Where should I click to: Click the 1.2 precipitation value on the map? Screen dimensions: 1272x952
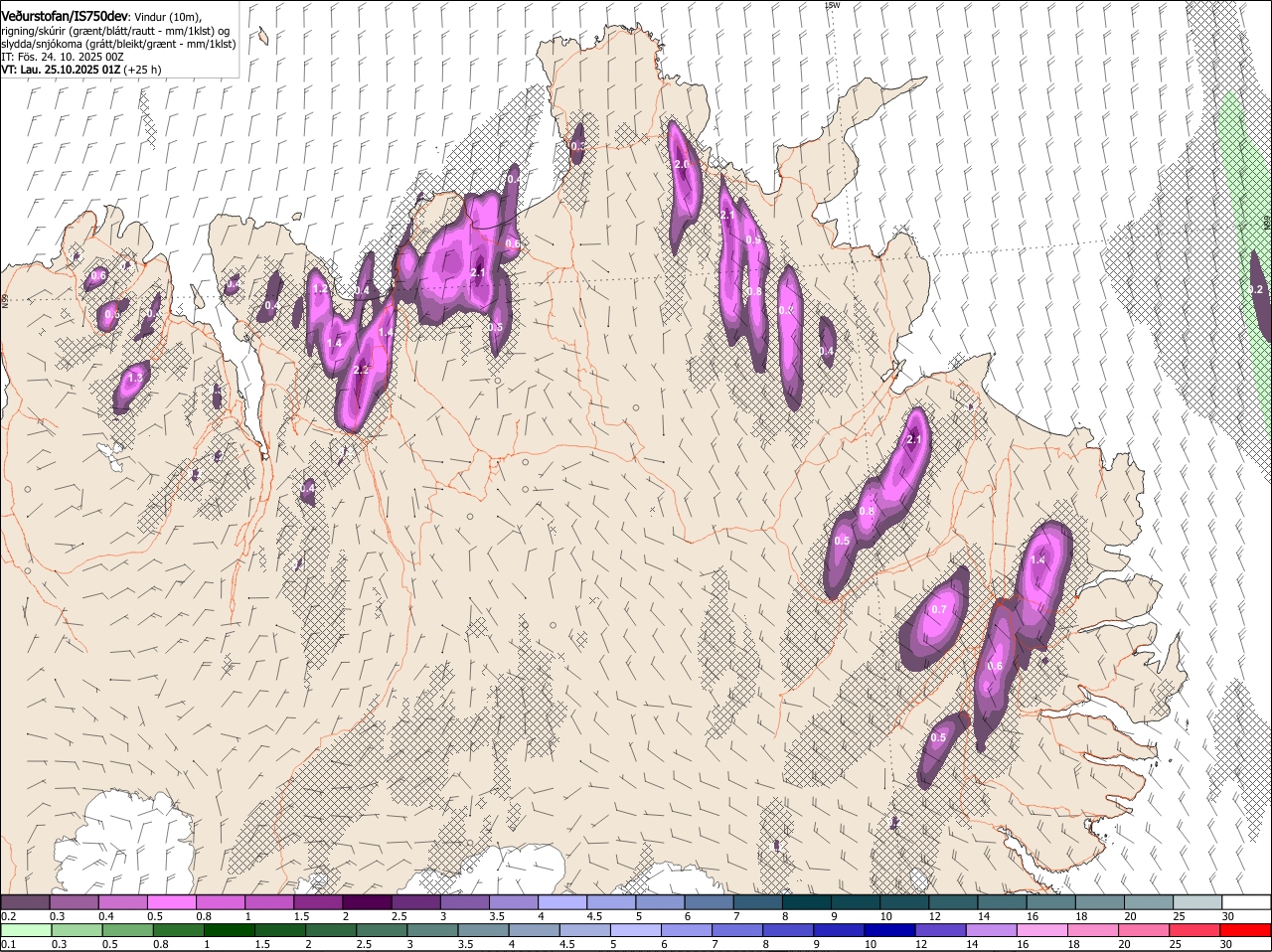320,289
